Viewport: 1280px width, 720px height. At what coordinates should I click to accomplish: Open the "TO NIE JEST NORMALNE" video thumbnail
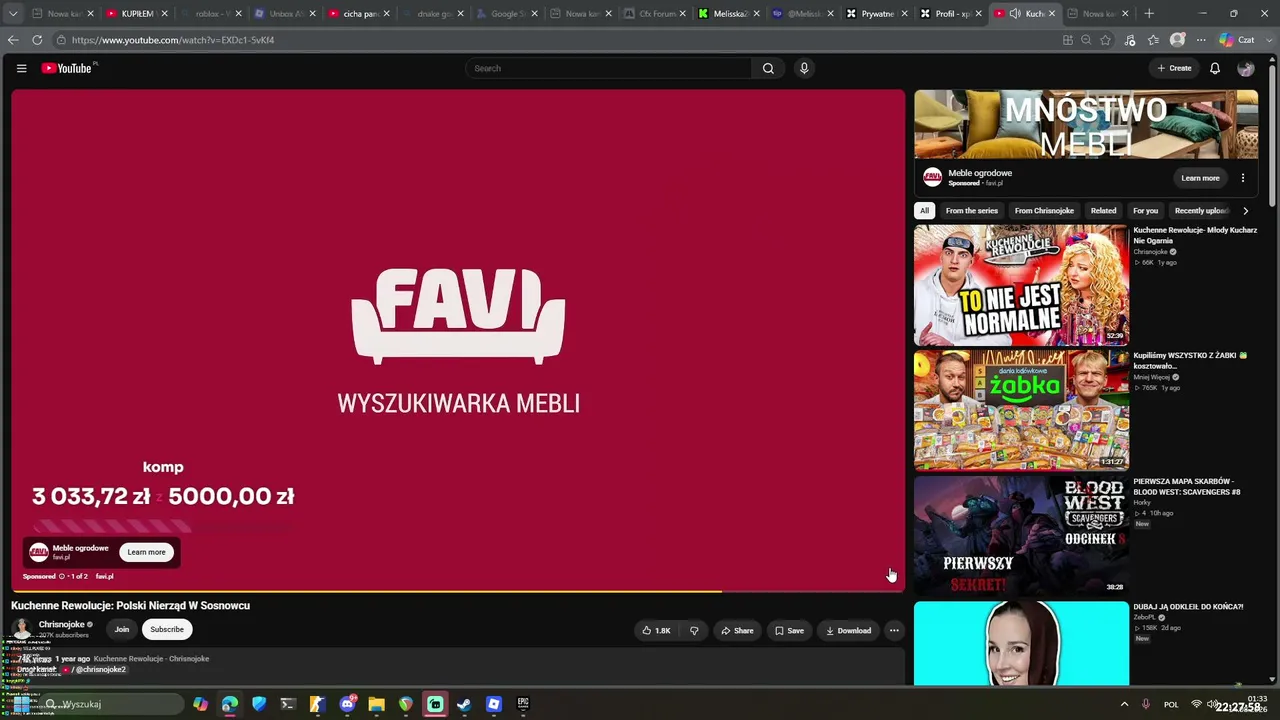tap(1021, 285)
